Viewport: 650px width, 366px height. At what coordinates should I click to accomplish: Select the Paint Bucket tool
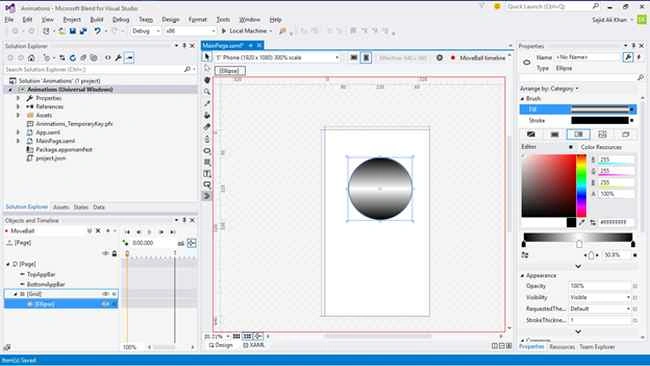207,115
